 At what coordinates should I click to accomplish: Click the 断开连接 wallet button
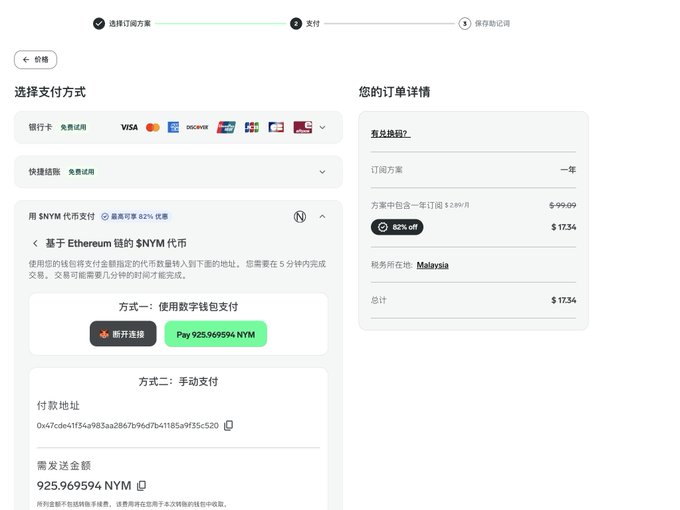(123, 334)
